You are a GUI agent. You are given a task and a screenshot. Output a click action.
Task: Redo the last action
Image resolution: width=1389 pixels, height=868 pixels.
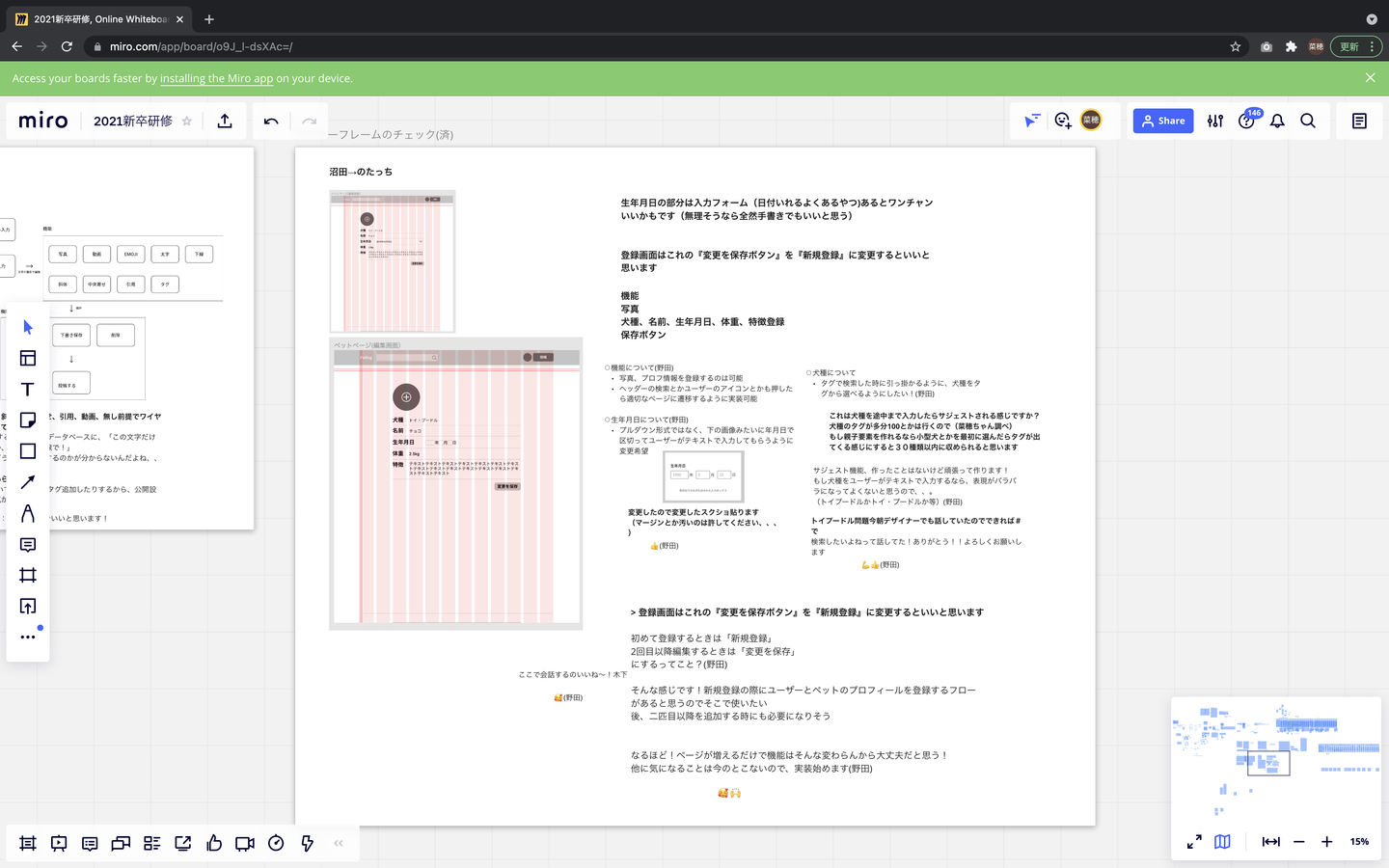pyautogui.click(x=309, y=121)
